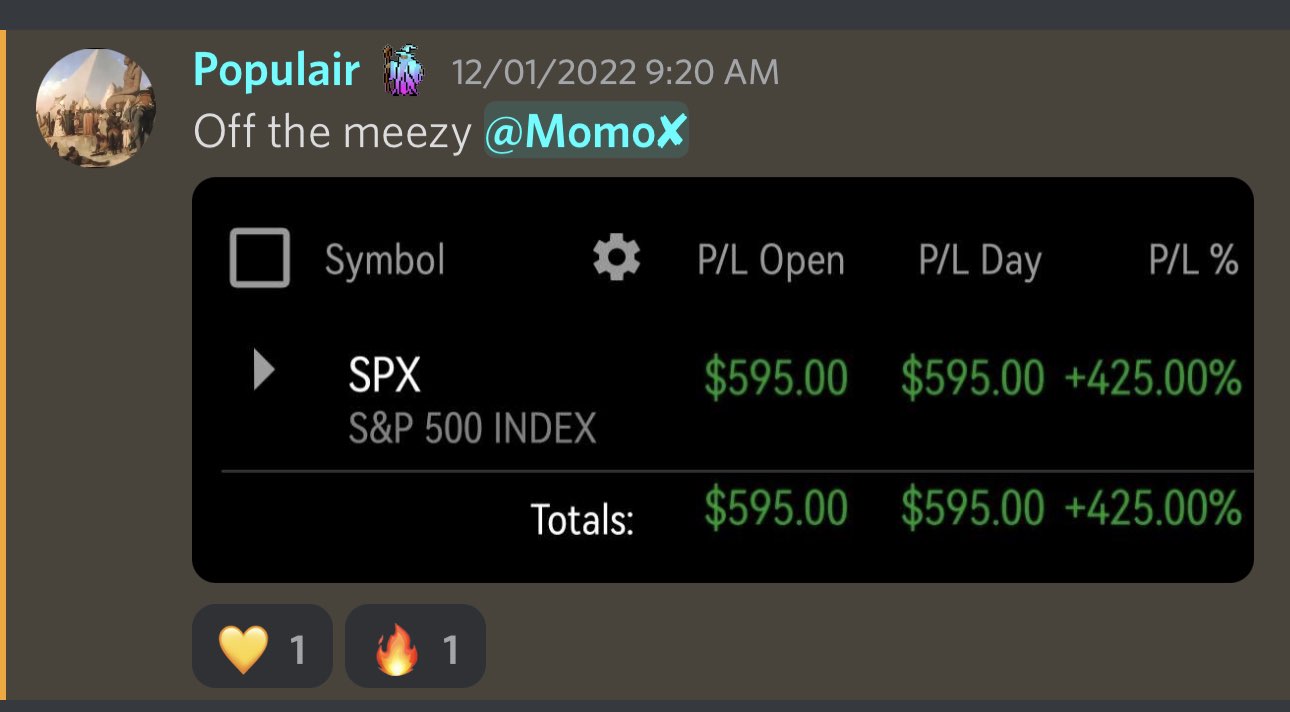Open the symbol column settings gear
This screenshot has width=1290, height=712.
(616, 259)
